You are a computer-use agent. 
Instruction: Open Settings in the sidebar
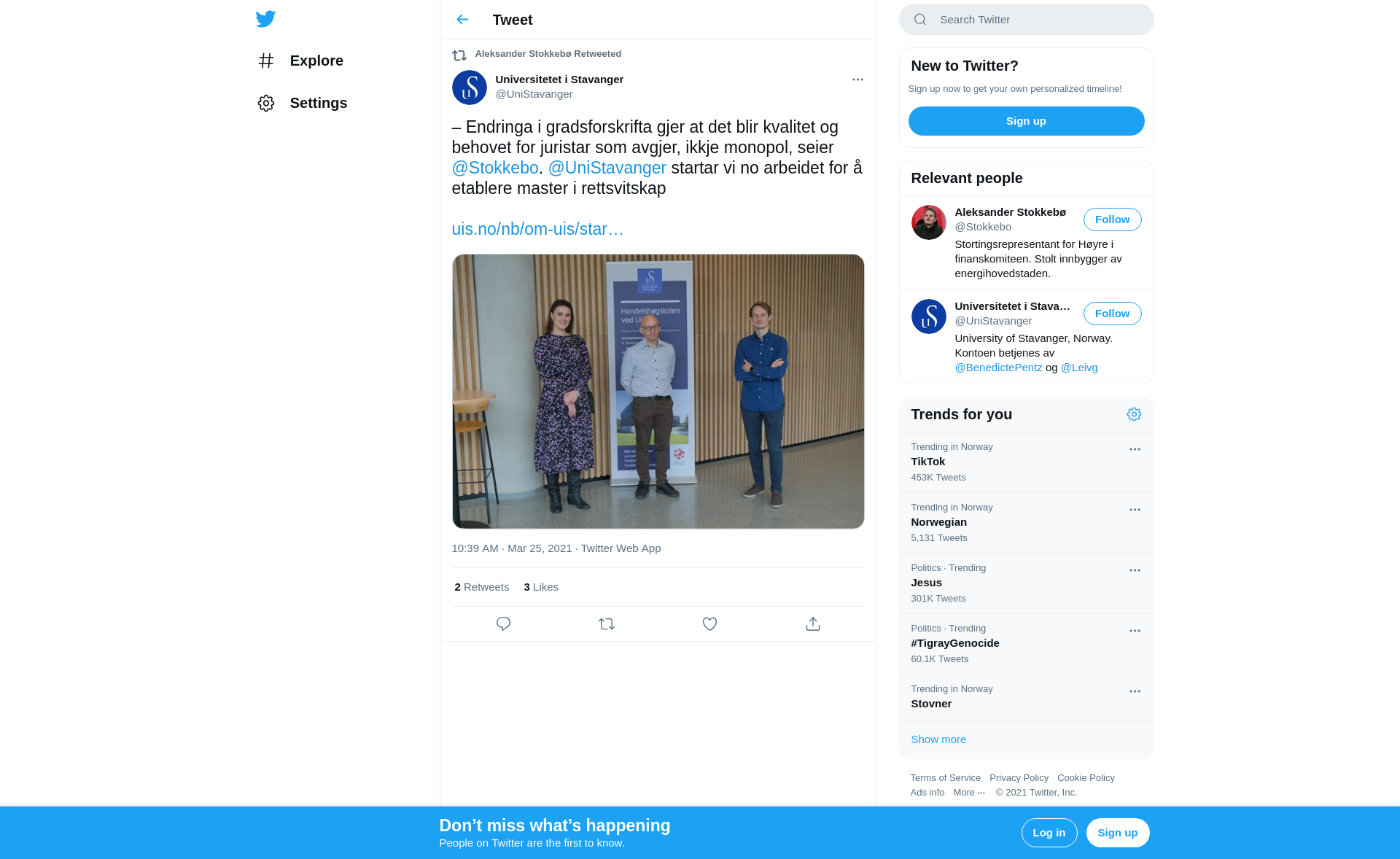(x=318, y=103)
